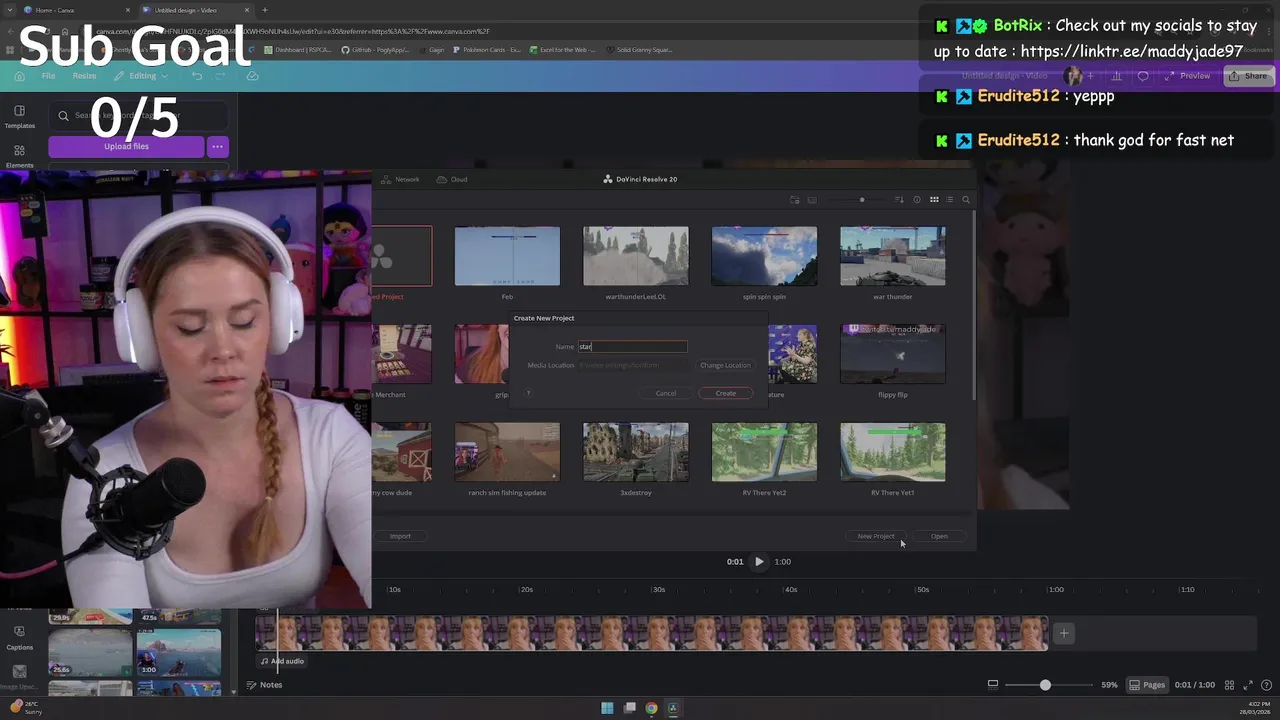Click the Canva timeline zoom slider

(1049, 685)
